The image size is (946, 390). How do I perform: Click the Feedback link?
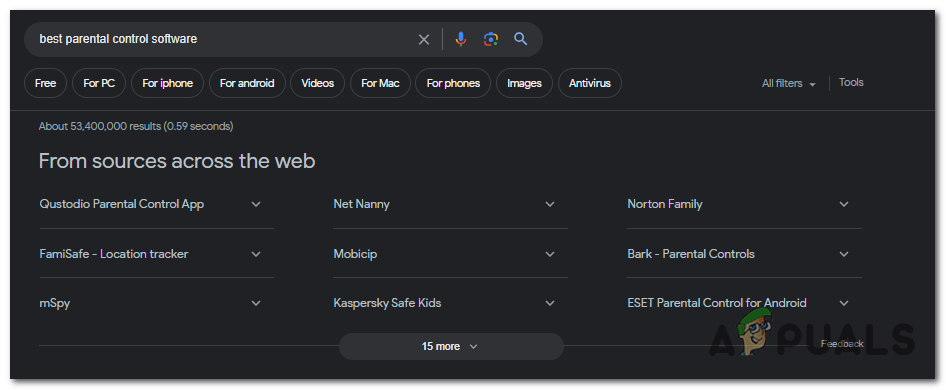(842, 344)
